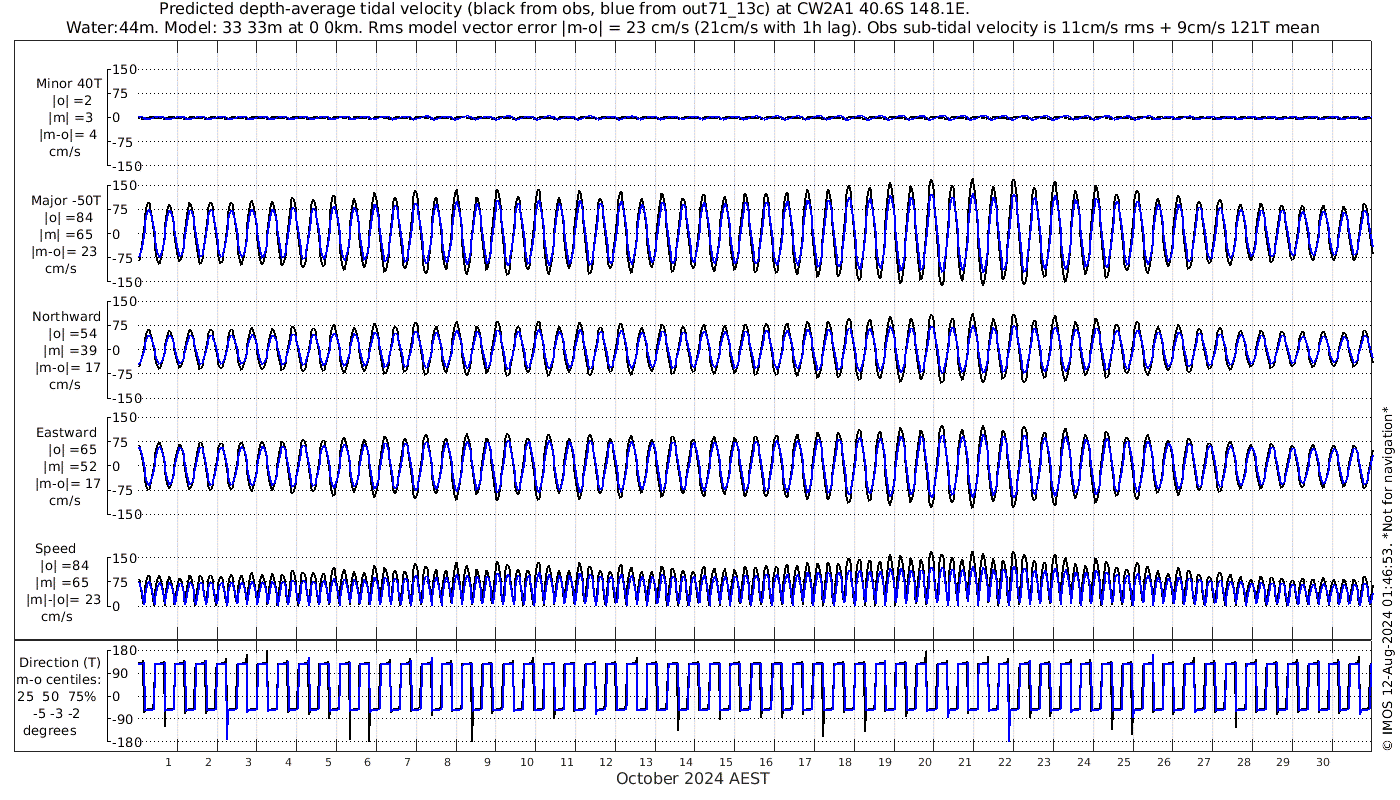Select the 'Eastward' panel label
1400x800 pixels.
tap(66, 432)
